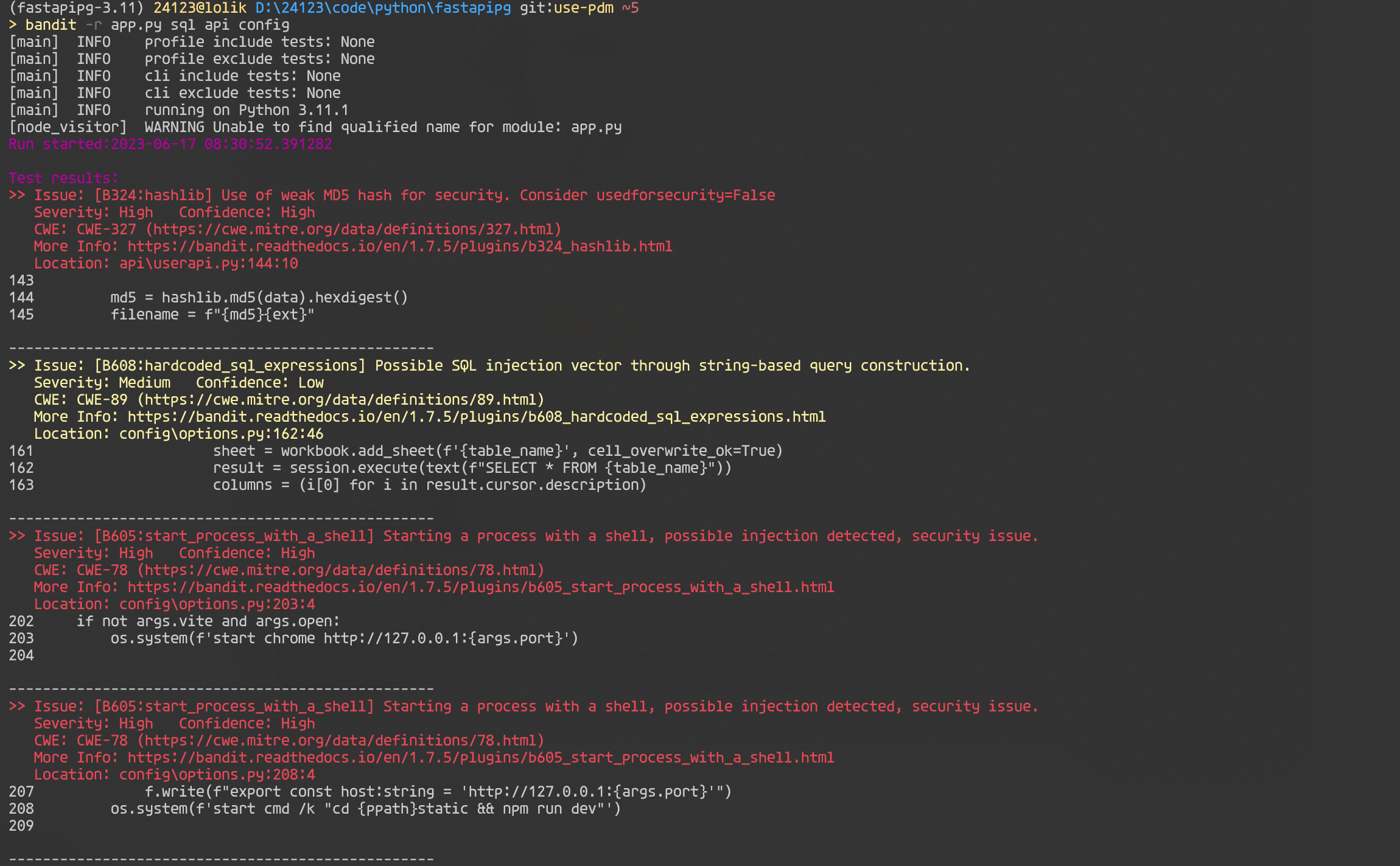Click the (fastapipg-3.11) virtualenv label

point(76,8)
